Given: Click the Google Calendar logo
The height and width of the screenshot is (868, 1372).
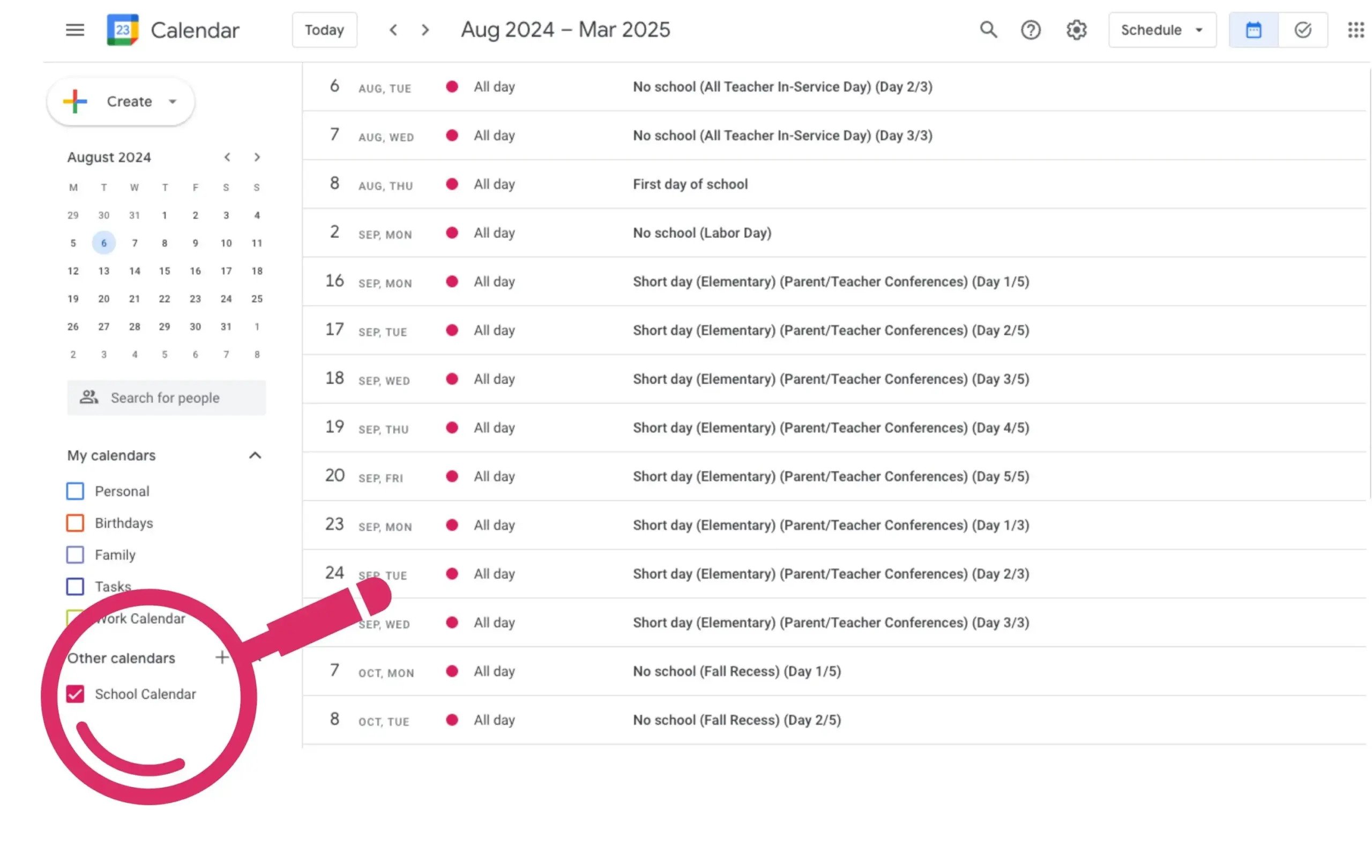Looking at the screenshot, I should (123, 29).
